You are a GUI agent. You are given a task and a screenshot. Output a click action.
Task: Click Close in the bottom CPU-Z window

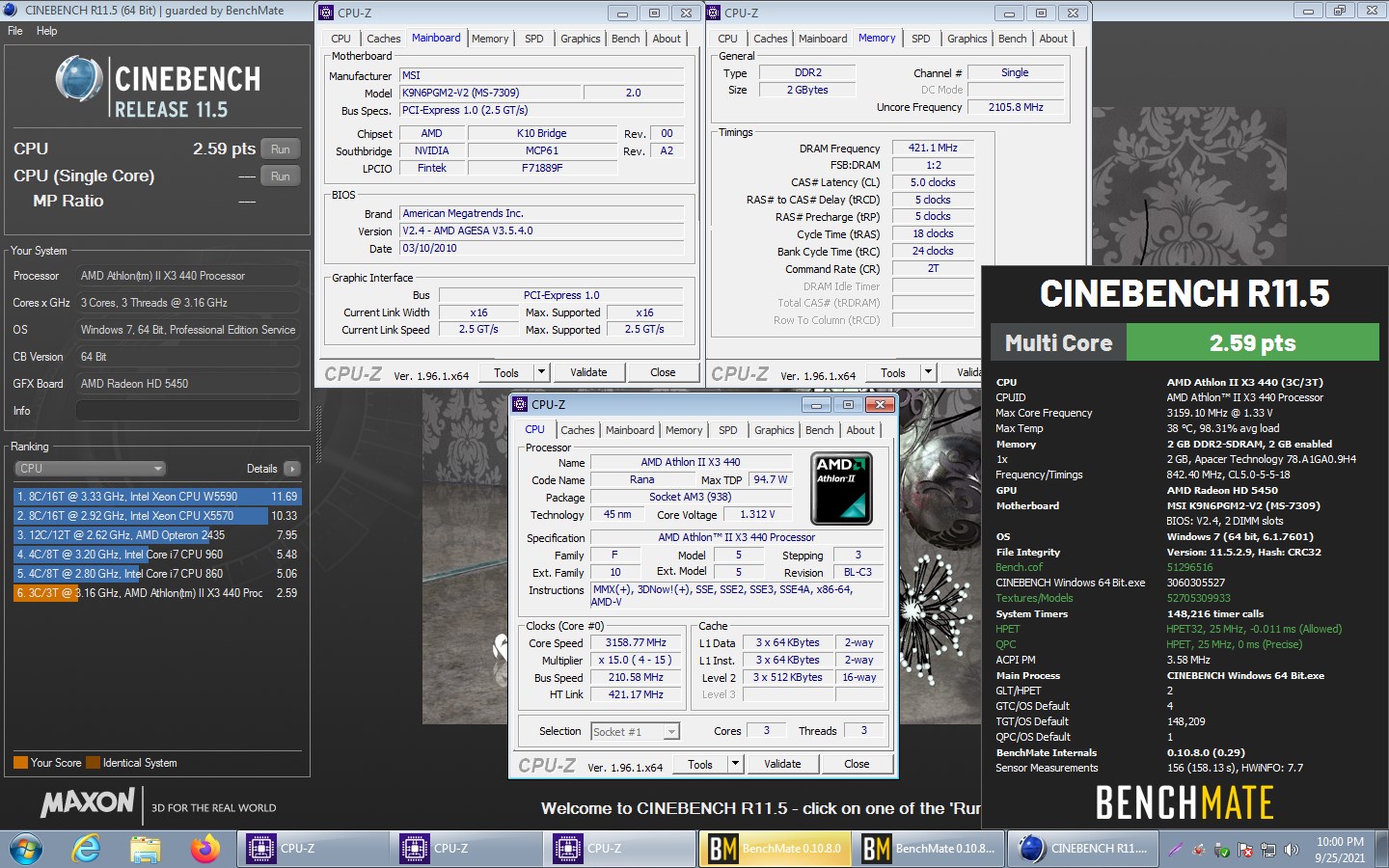(857, 764)
